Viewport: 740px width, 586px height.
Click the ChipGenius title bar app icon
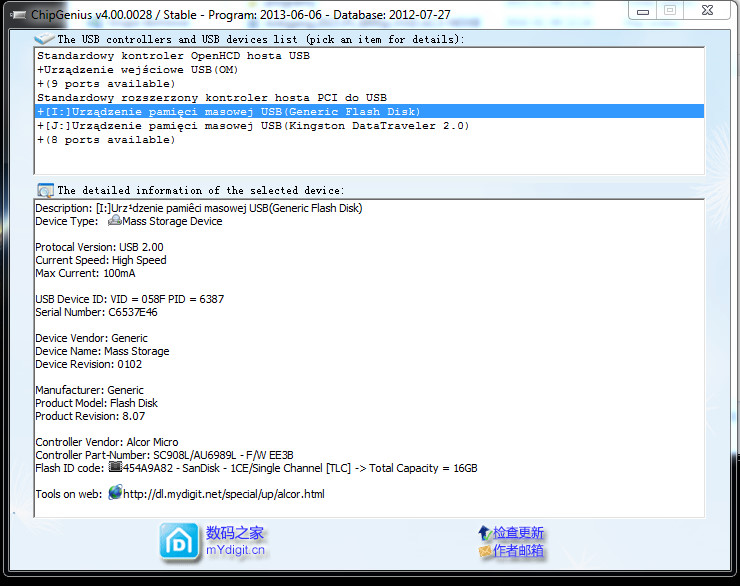pyautogui.click(x=19, y=15)
